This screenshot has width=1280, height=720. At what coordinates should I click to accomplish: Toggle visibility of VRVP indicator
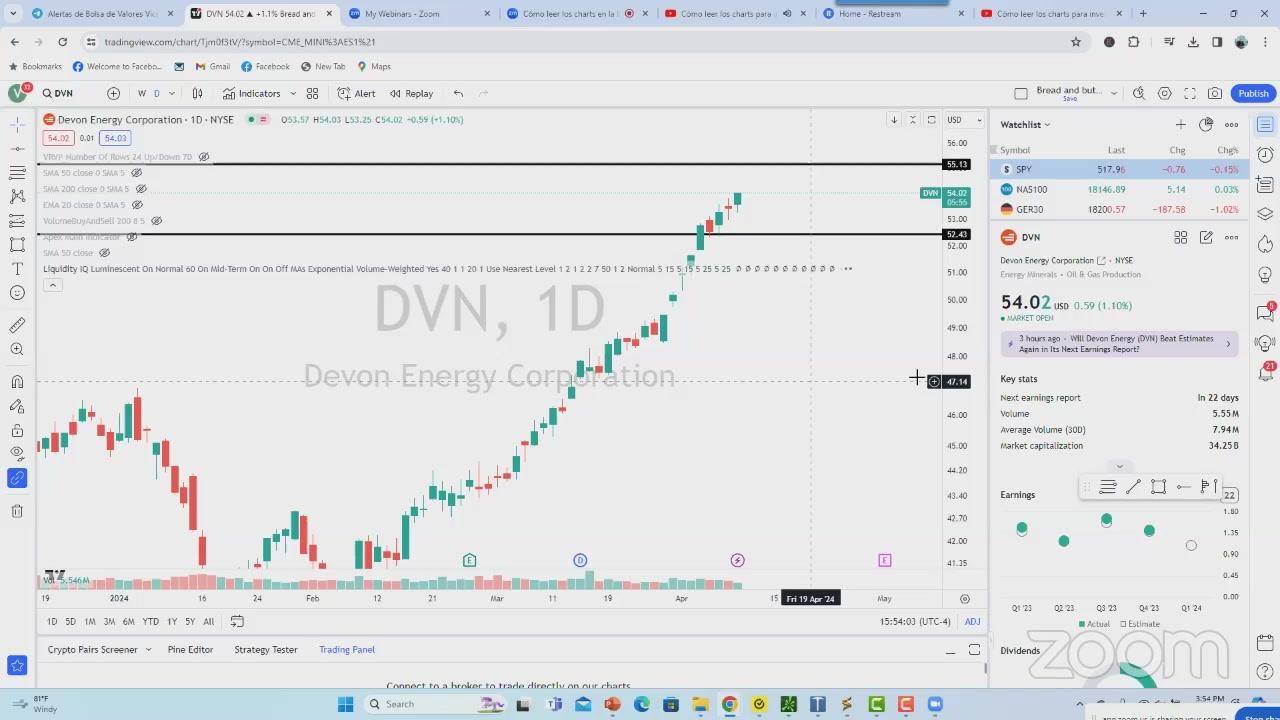pyautogui.click(x=204, y=157)
